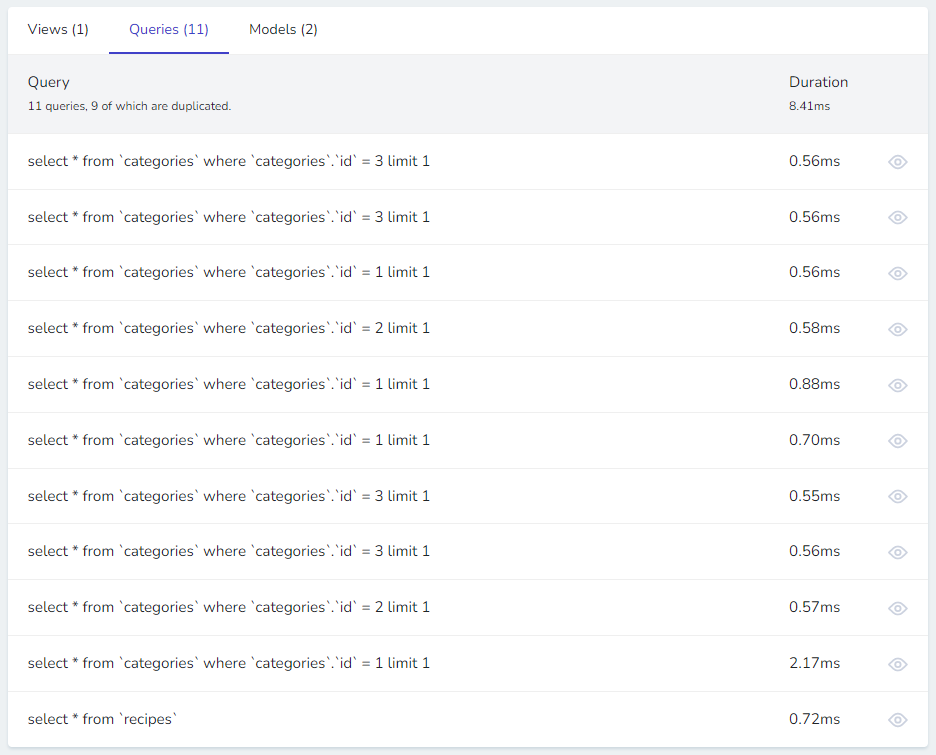The image size is (936, 755).
Task: Open the Models tab
Action: (x=283, y=30)
